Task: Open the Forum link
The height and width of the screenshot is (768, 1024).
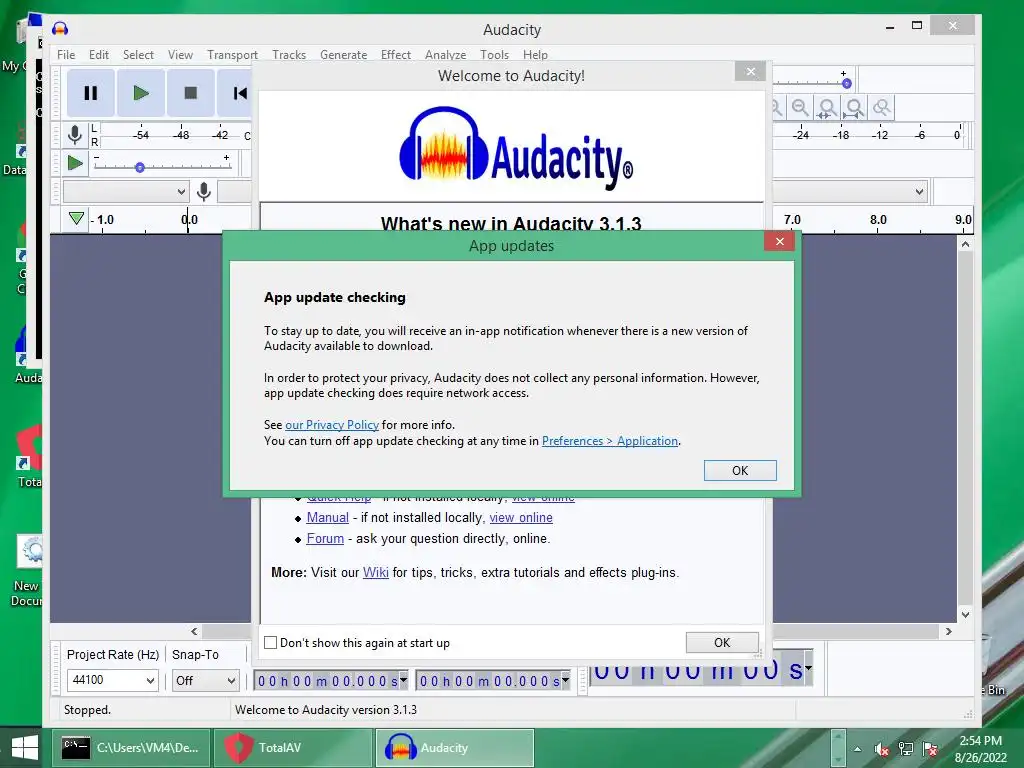Action: (325, 538)
